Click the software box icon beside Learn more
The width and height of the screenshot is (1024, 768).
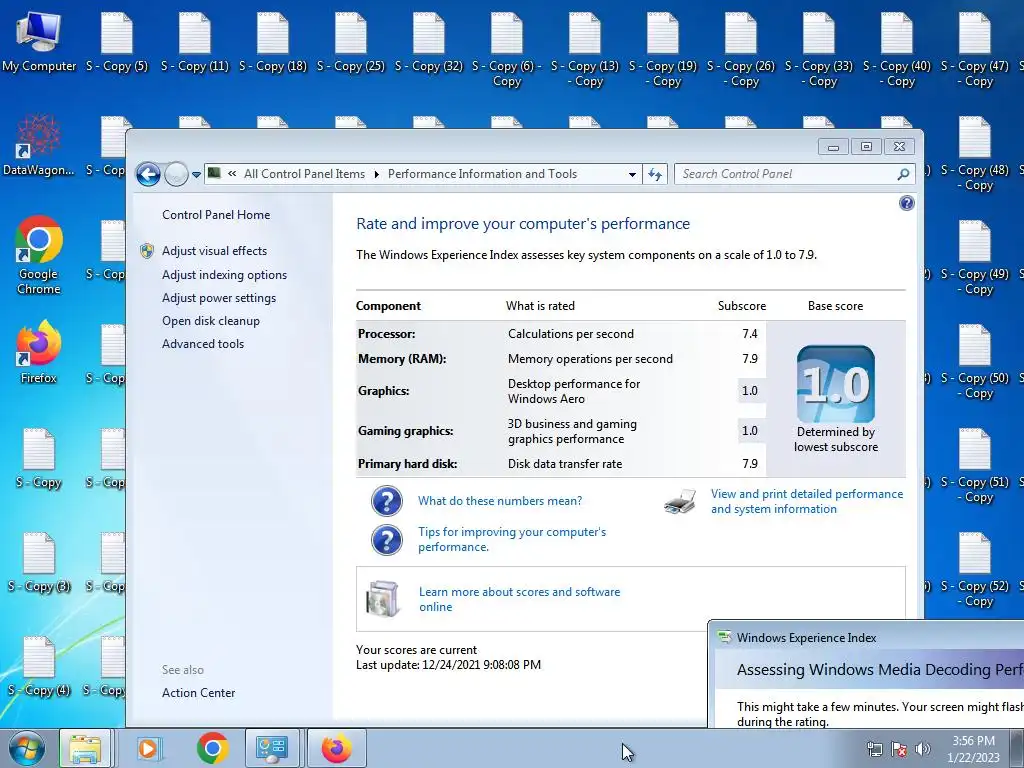(x=383, y=599)
